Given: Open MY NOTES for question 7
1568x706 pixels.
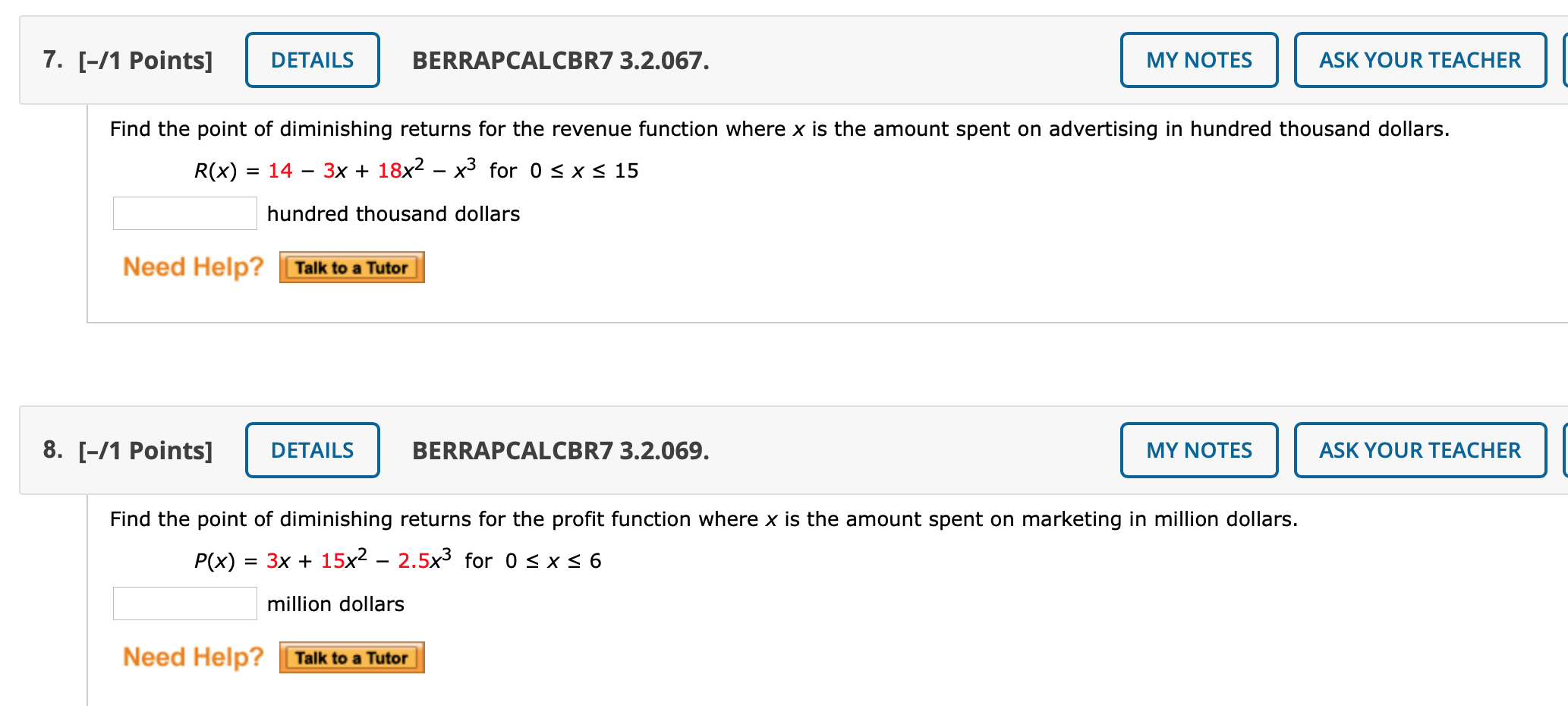Looking at the screenshot, I should [x=1198, y=60].
